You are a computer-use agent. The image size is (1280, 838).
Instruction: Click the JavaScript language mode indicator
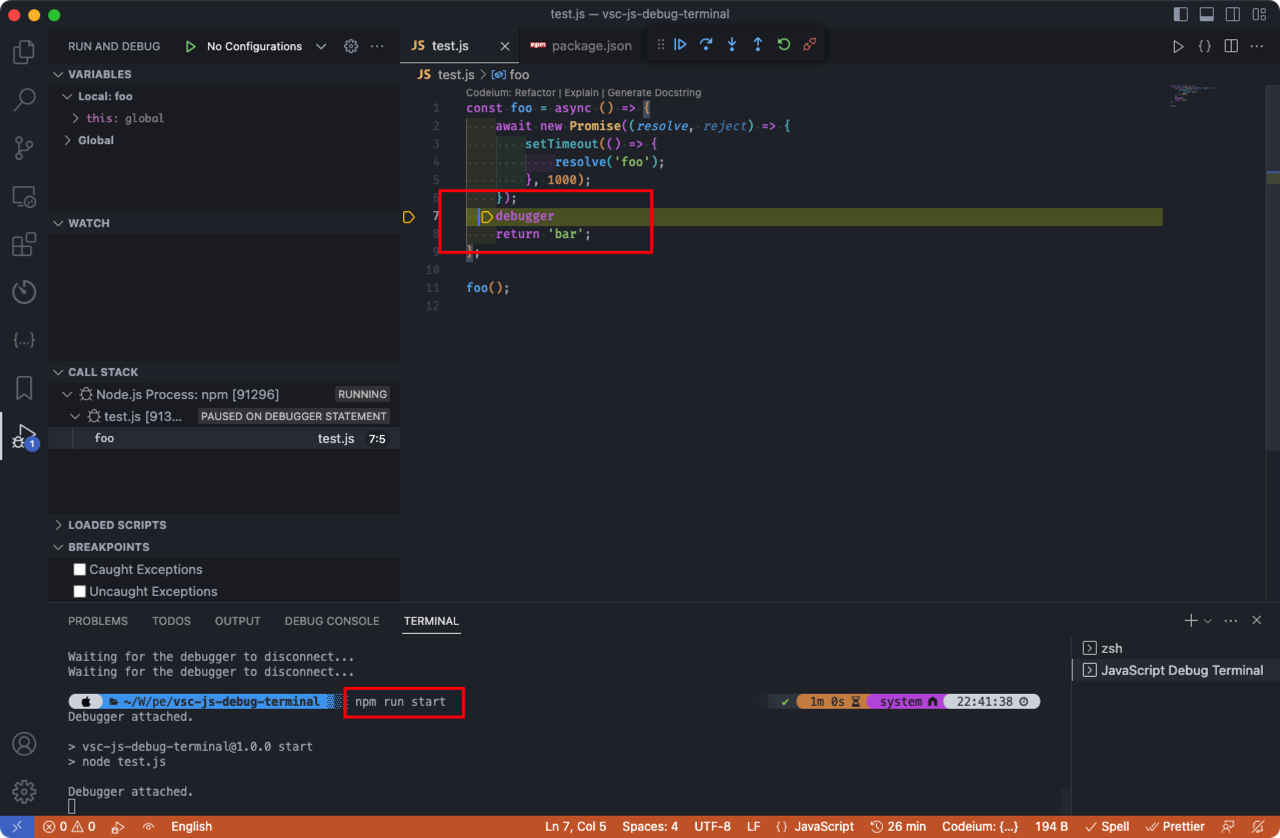[815, 826]
